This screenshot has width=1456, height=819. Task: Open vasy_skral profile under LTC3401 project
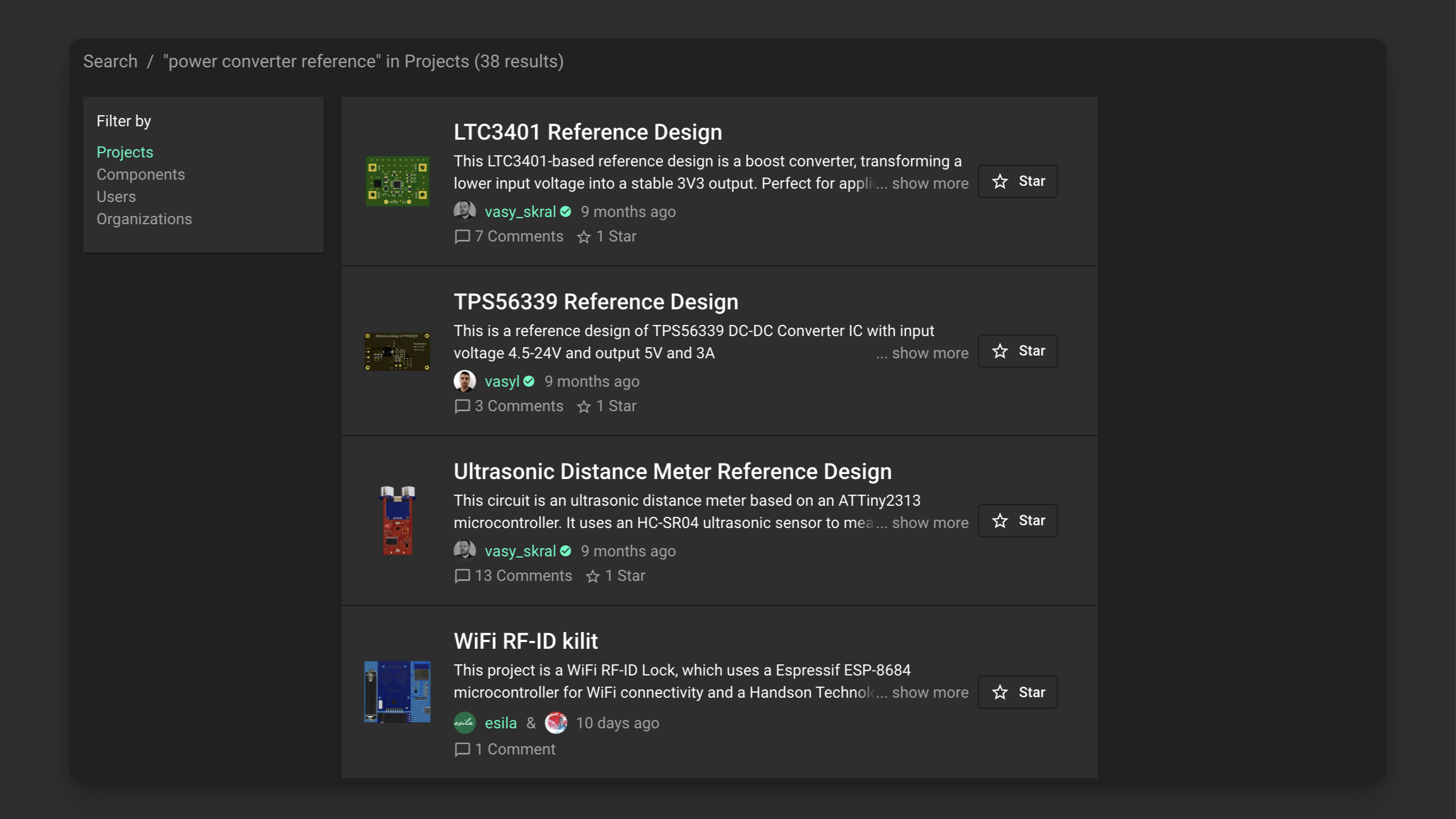(x=520, y=211)
